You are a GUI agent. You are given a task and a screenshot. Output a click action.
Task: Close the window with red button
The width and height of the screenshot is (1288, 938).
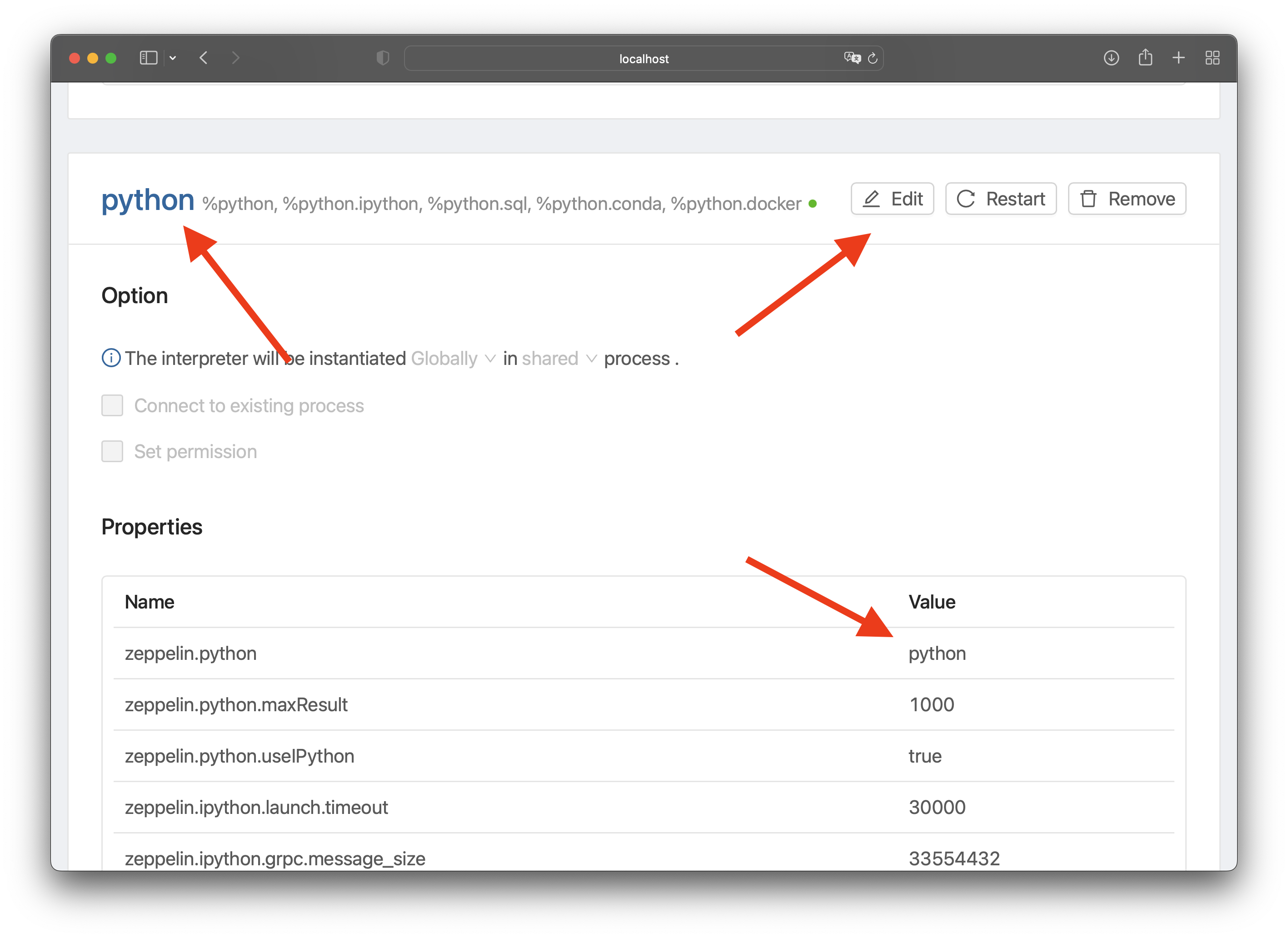click(75, 58)
